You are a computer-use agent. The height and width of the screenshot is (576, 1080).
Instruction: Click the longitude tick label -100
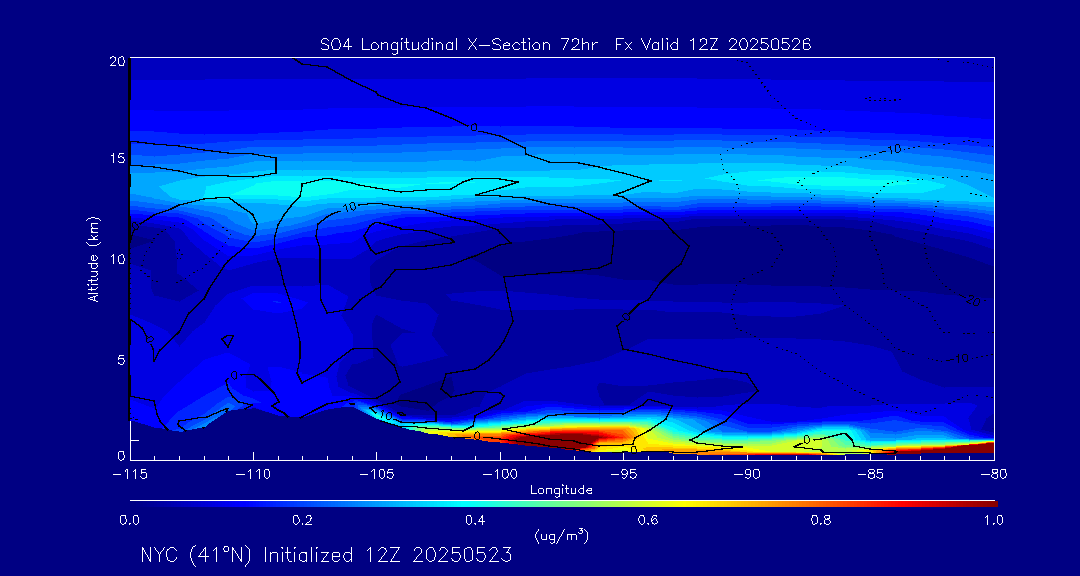[x=499, y=474]
